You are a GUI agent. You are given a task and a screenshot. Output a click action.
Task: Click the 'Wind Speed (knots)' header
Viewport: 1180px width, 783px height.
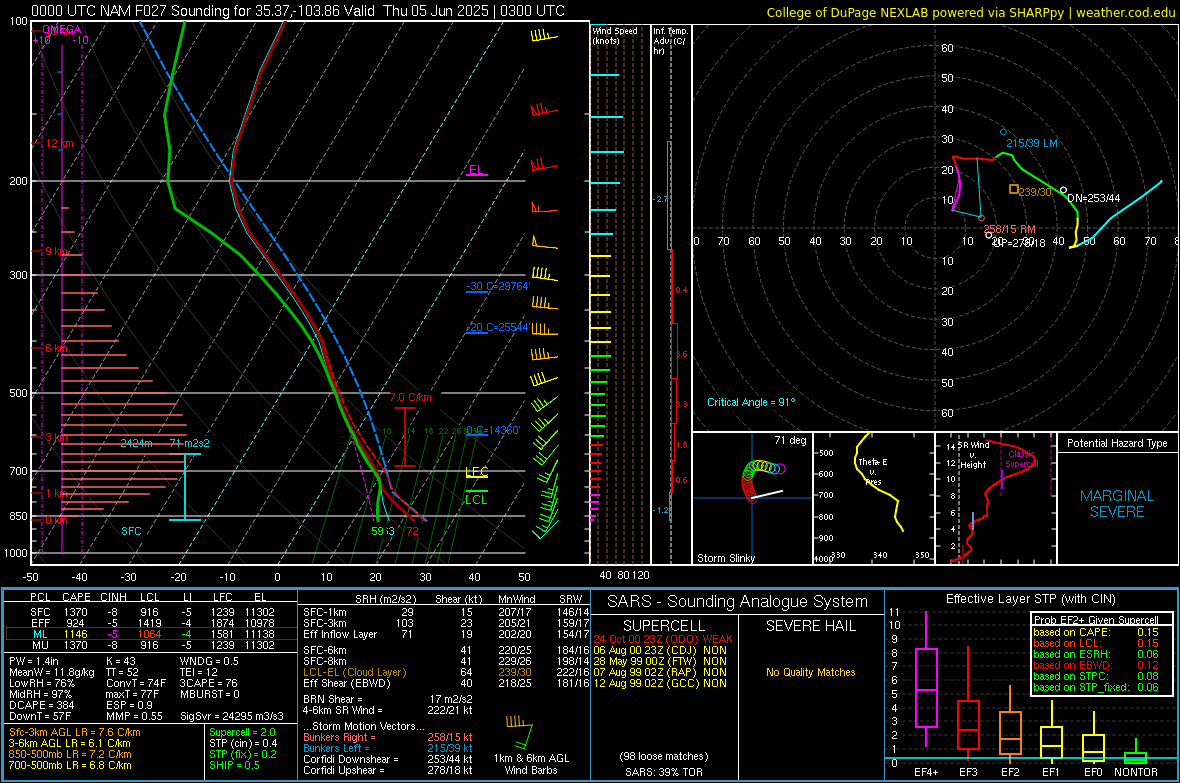(x=614, y=35)
